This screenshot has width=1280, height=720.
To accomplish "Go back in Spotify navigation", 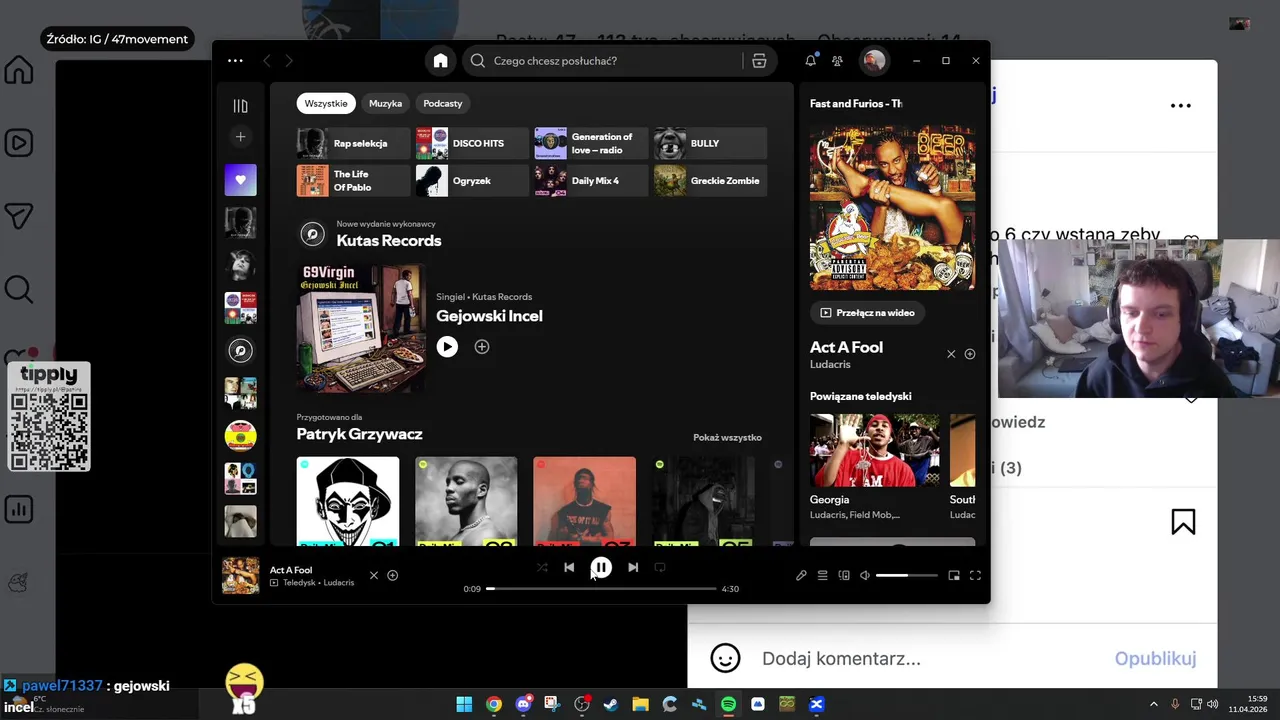I will tap(267, 61).
